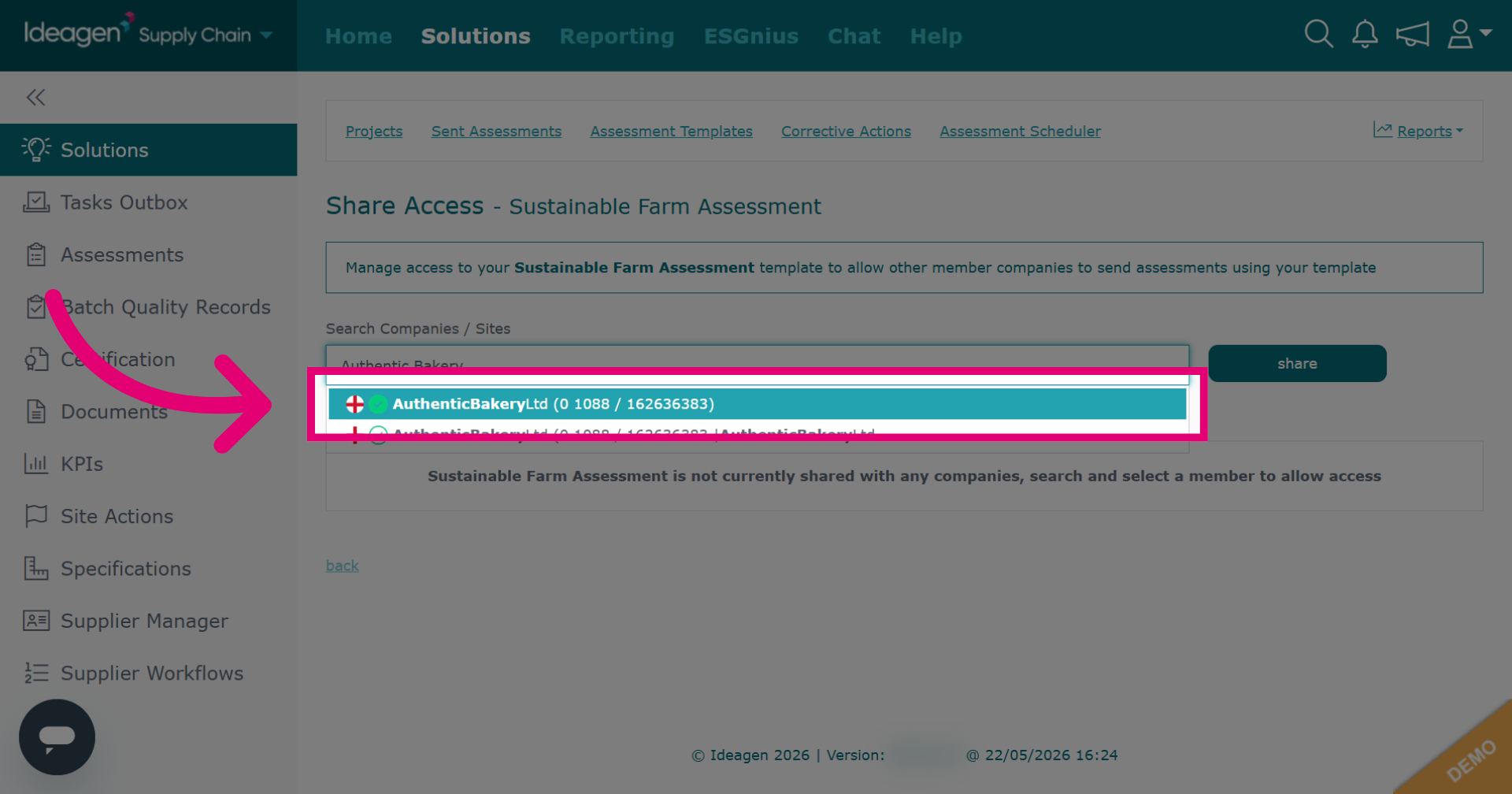Go to Assessment Templates tab link
Viewport: 1512px width, 794px height.
pyautogui.click(x=671, y=132)
